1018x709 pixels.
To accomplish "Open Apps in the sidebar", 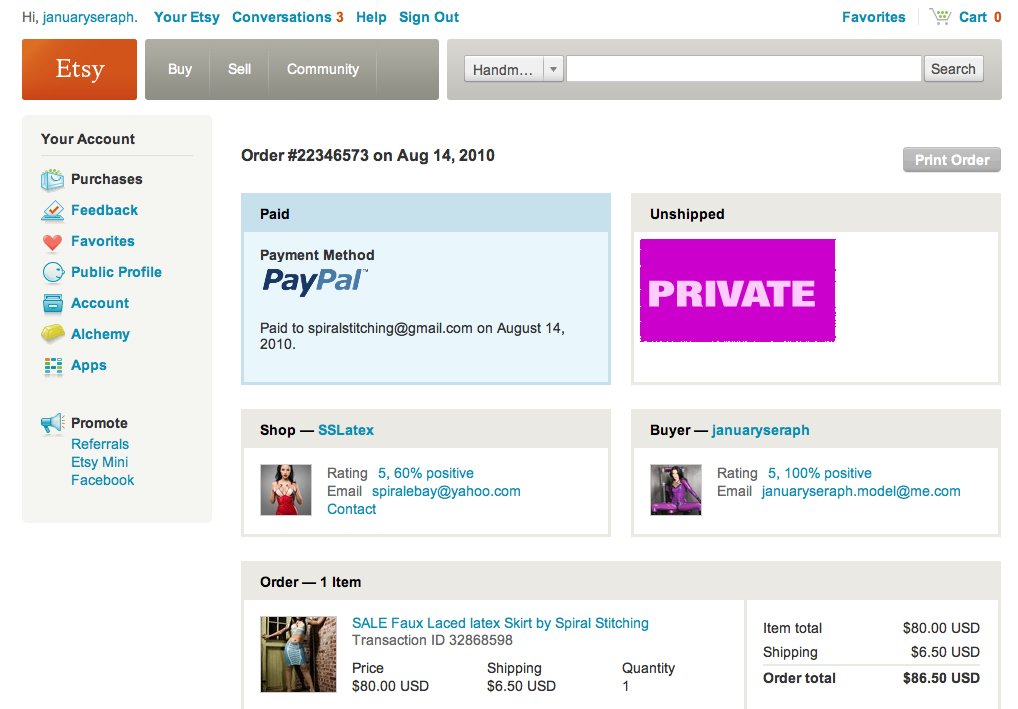I will (x=88, y=366).
